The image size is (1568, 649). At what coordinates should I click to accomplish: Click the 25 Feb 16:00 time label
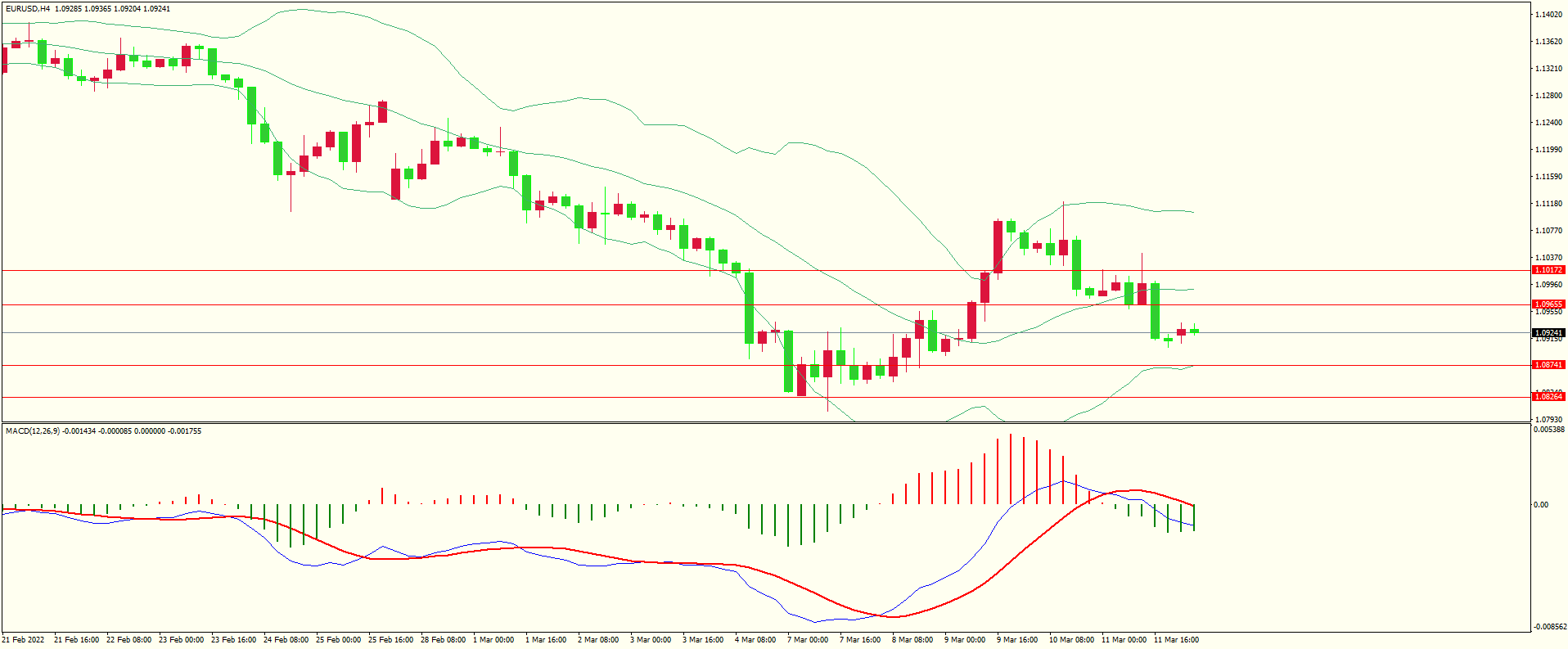click(x=390, y=640)
